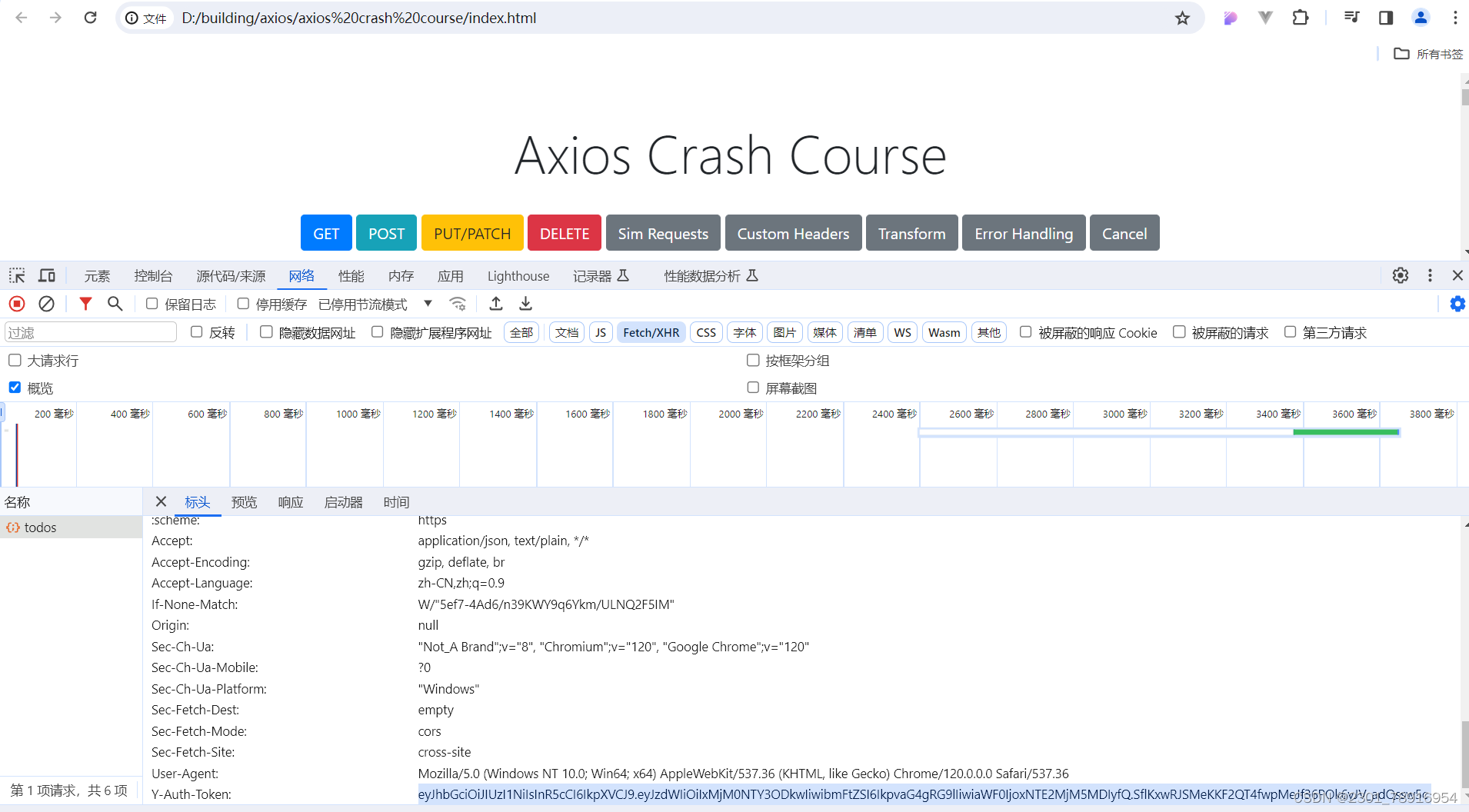Click the Error Handling button
1469x812 pixels.
point(1024,233)
